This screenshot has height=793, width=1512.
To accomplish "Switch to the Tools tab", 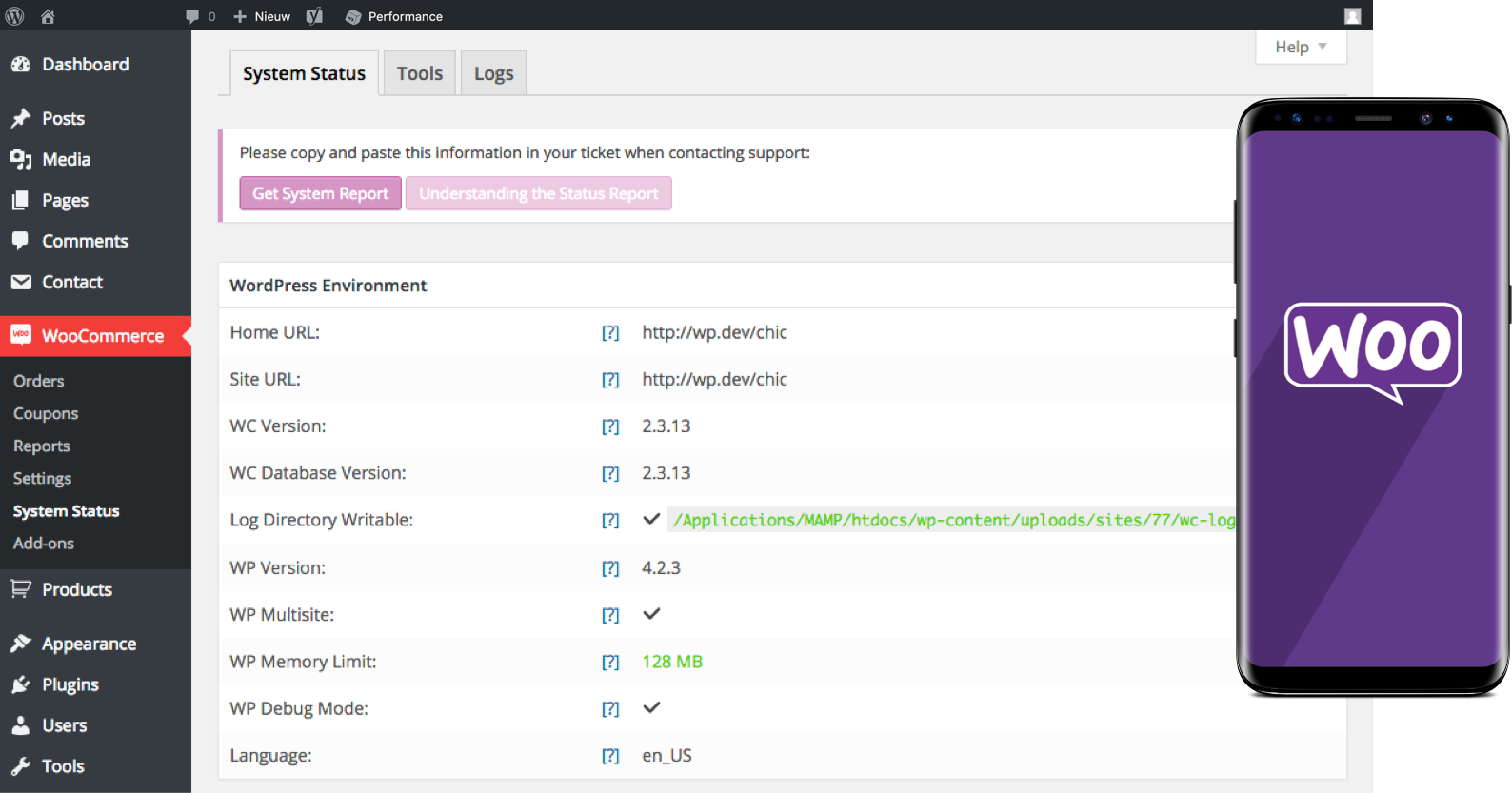I will coord(420,73).
